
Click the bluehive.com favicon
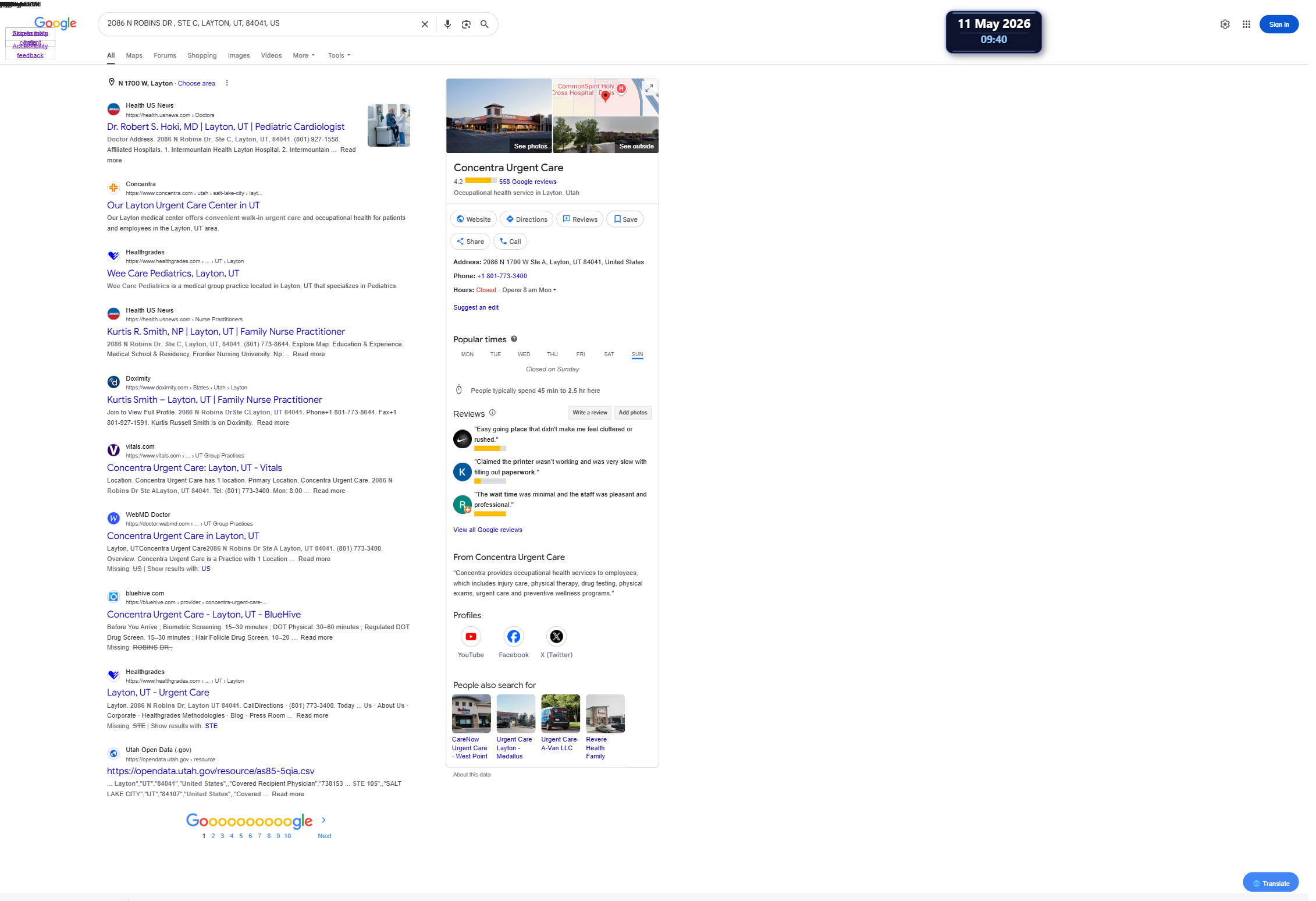tap(113, 597)
